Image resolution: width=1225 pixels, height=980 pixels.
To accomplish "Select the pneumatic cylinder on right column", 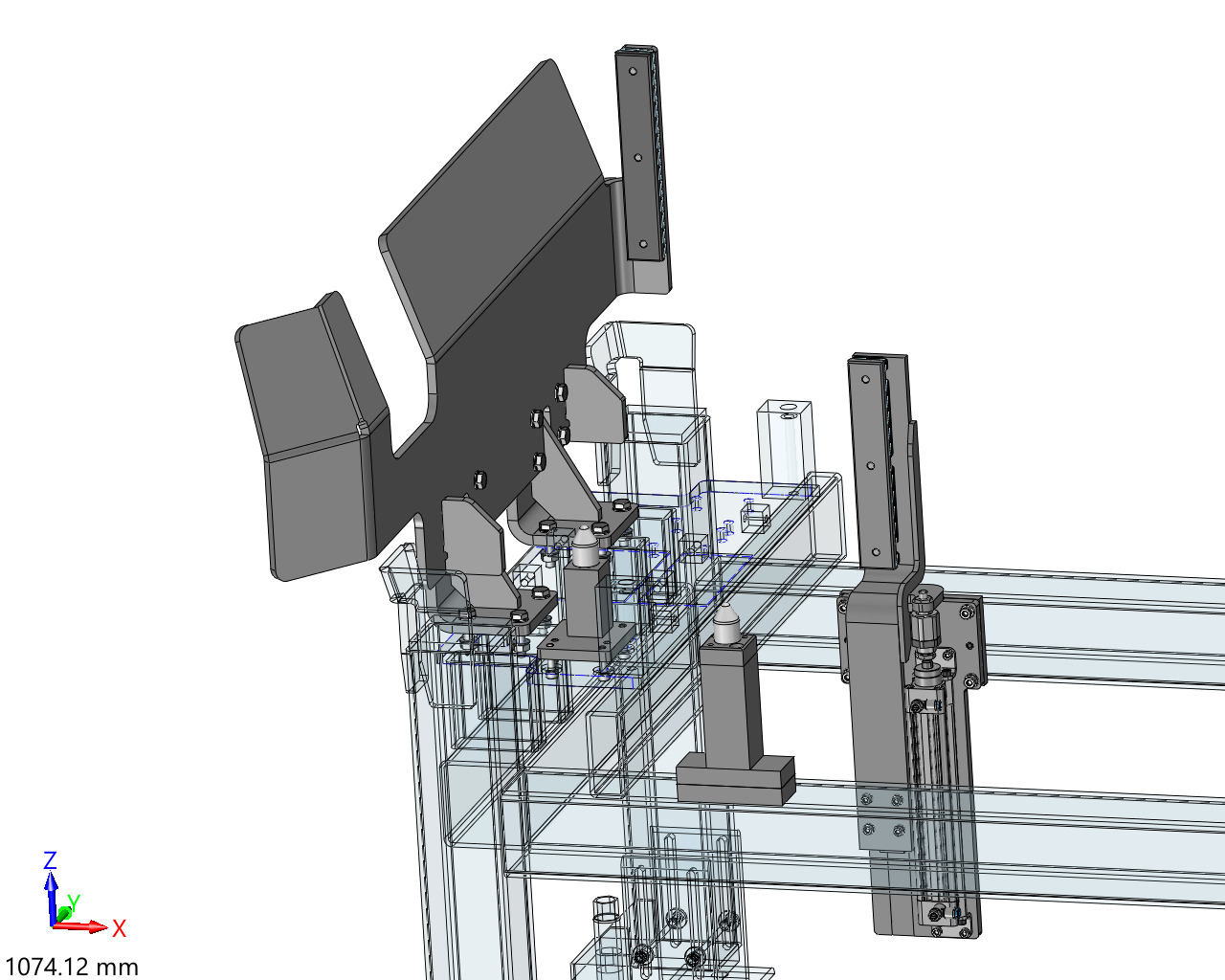I will [931, 746].
